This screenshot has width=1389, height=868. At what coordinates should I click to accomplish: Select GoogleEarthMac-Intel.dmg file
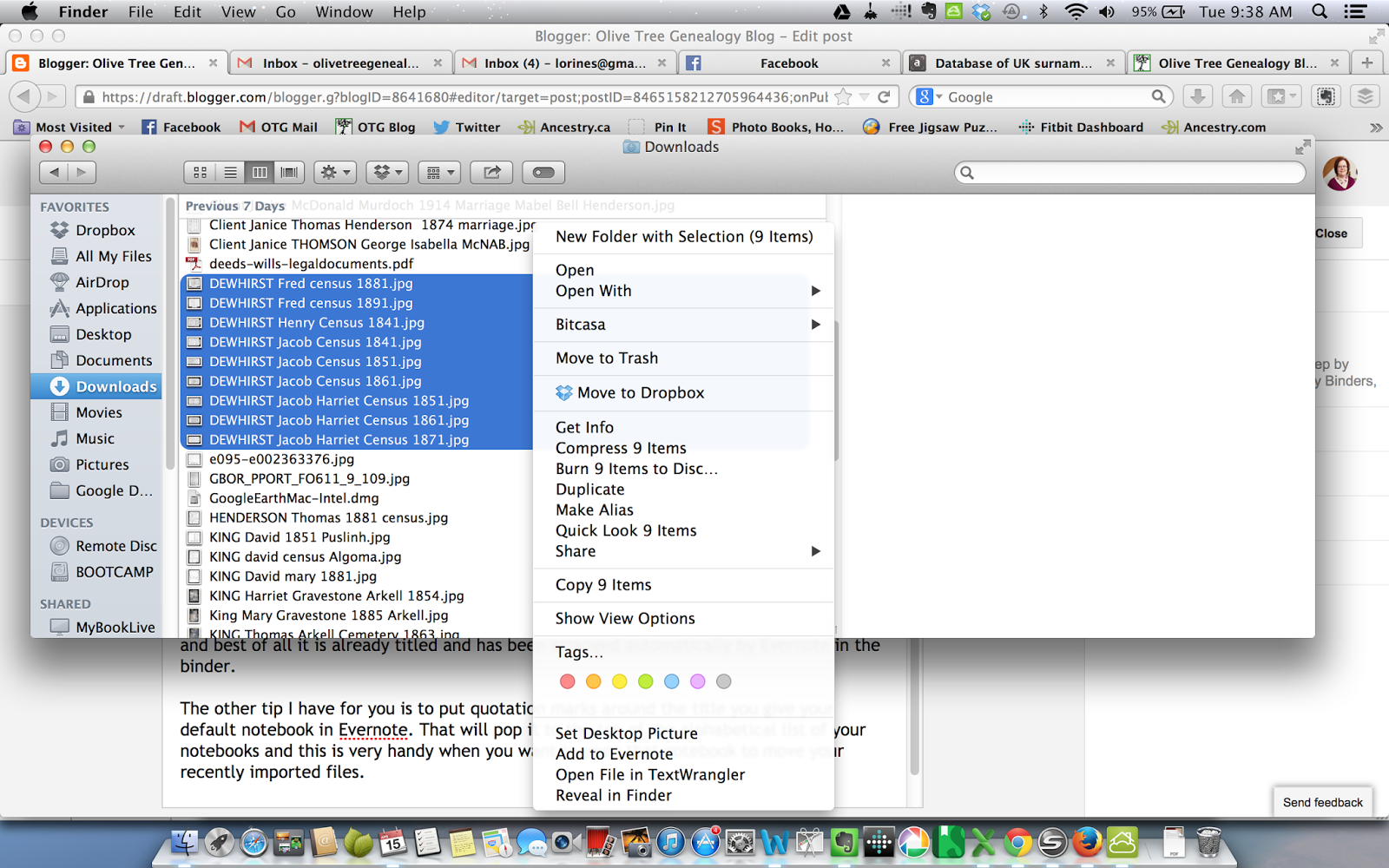point(293,498)
